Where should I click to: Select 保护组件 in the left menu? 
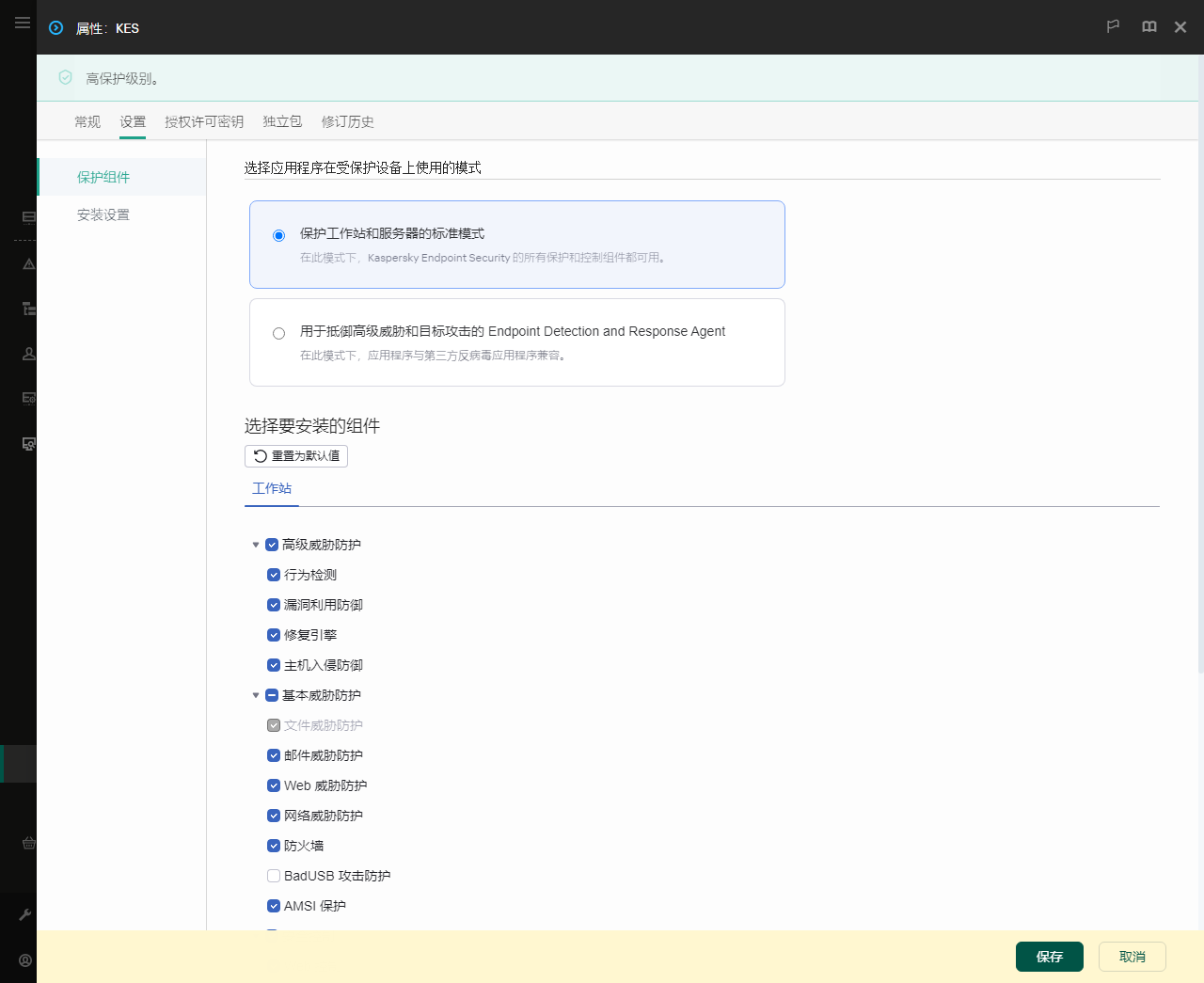122,177
